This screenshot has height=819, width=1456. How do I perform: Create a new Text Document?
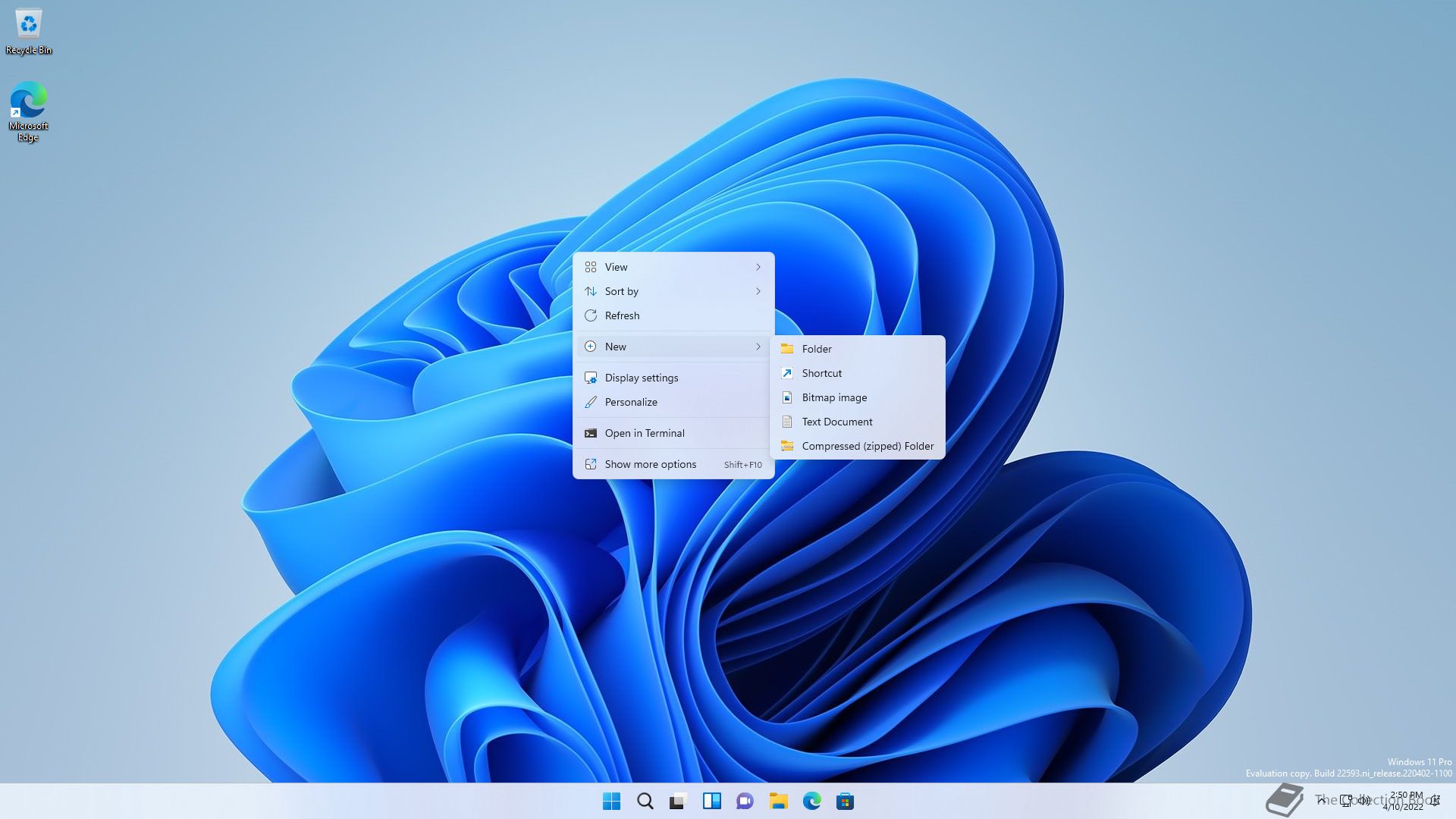(858, 422)
